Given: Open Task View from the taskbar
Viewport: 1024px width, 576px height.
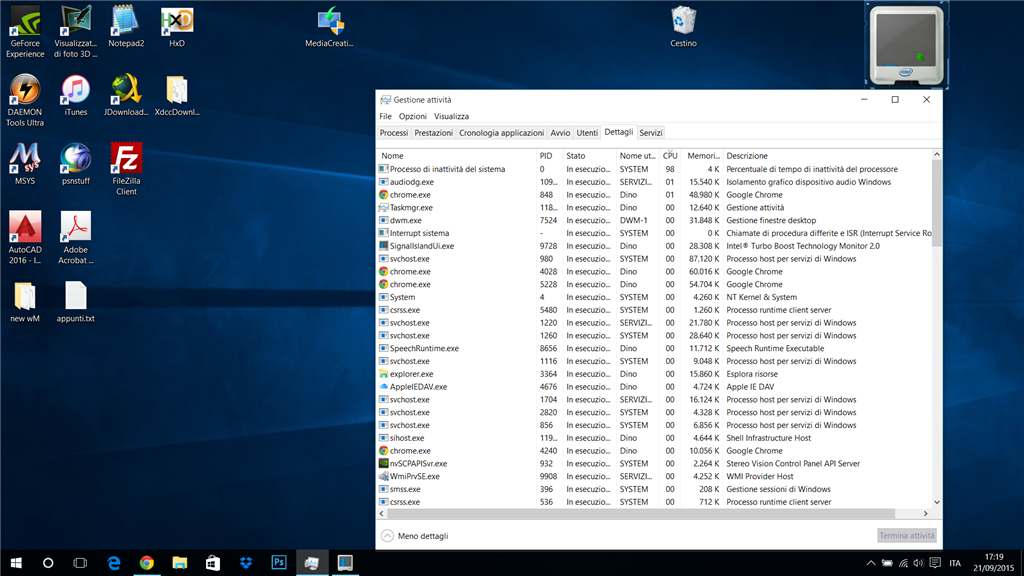Looking at the screenshot, I should 80,562.
